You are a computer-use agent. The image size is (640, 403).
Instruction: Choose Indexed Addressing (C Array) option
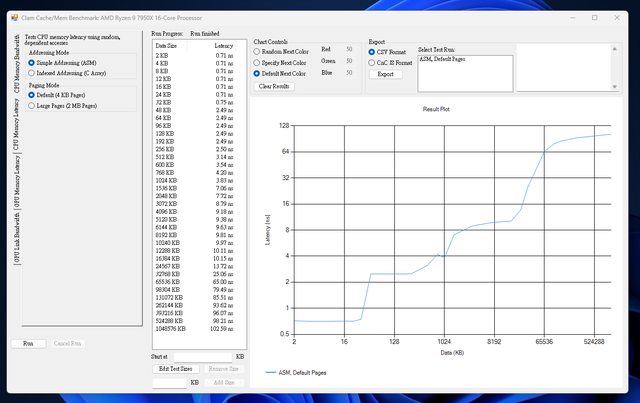(31, 73)
